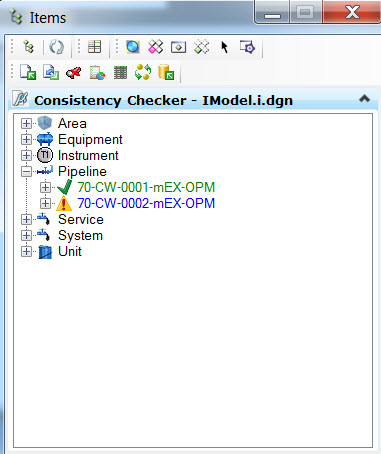Click the refresh arrows toolbar icon

pyautogui.click(x=56, y=47)
